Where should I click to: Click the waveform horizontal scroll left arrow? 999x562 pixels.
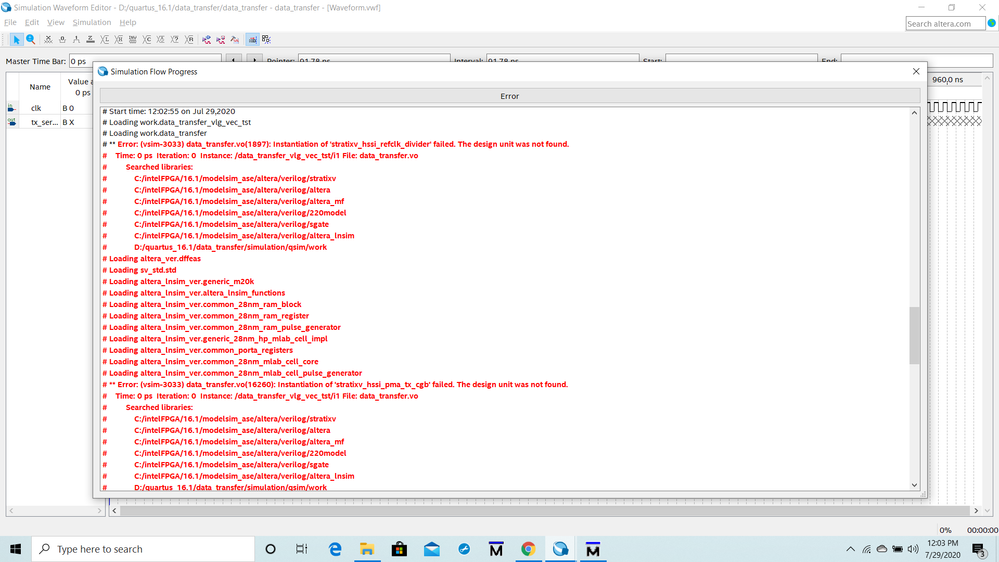point(114,510)
